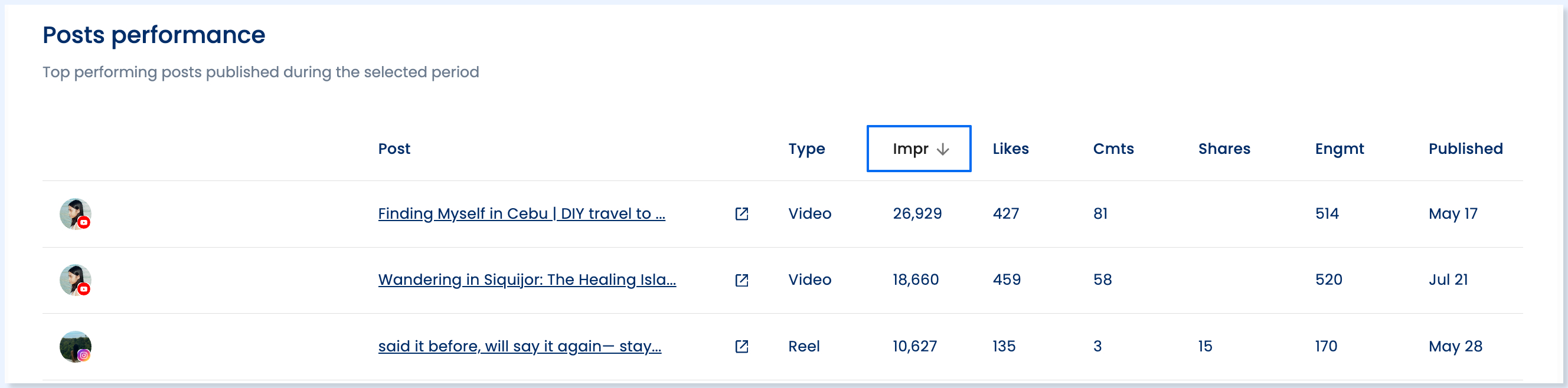This screenshot has height=388, width=1568.
Task: Open external link icon for Cebu video
Action: pyautogui.click(x=741, y=214)
